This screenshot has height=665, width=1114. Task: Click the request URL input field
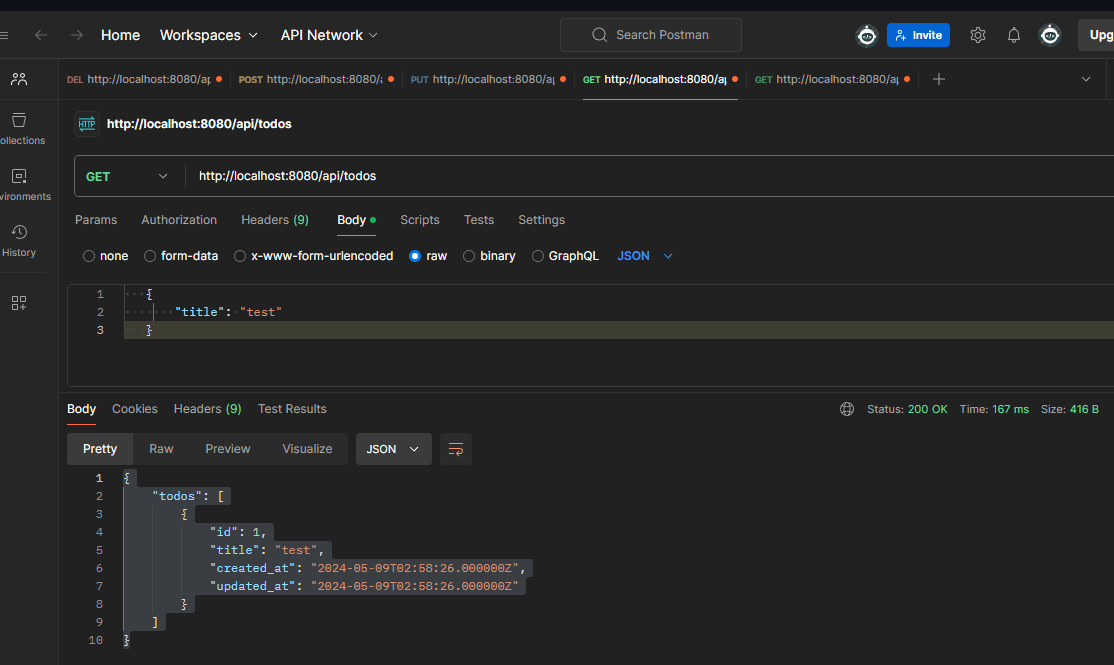[650, 176]
